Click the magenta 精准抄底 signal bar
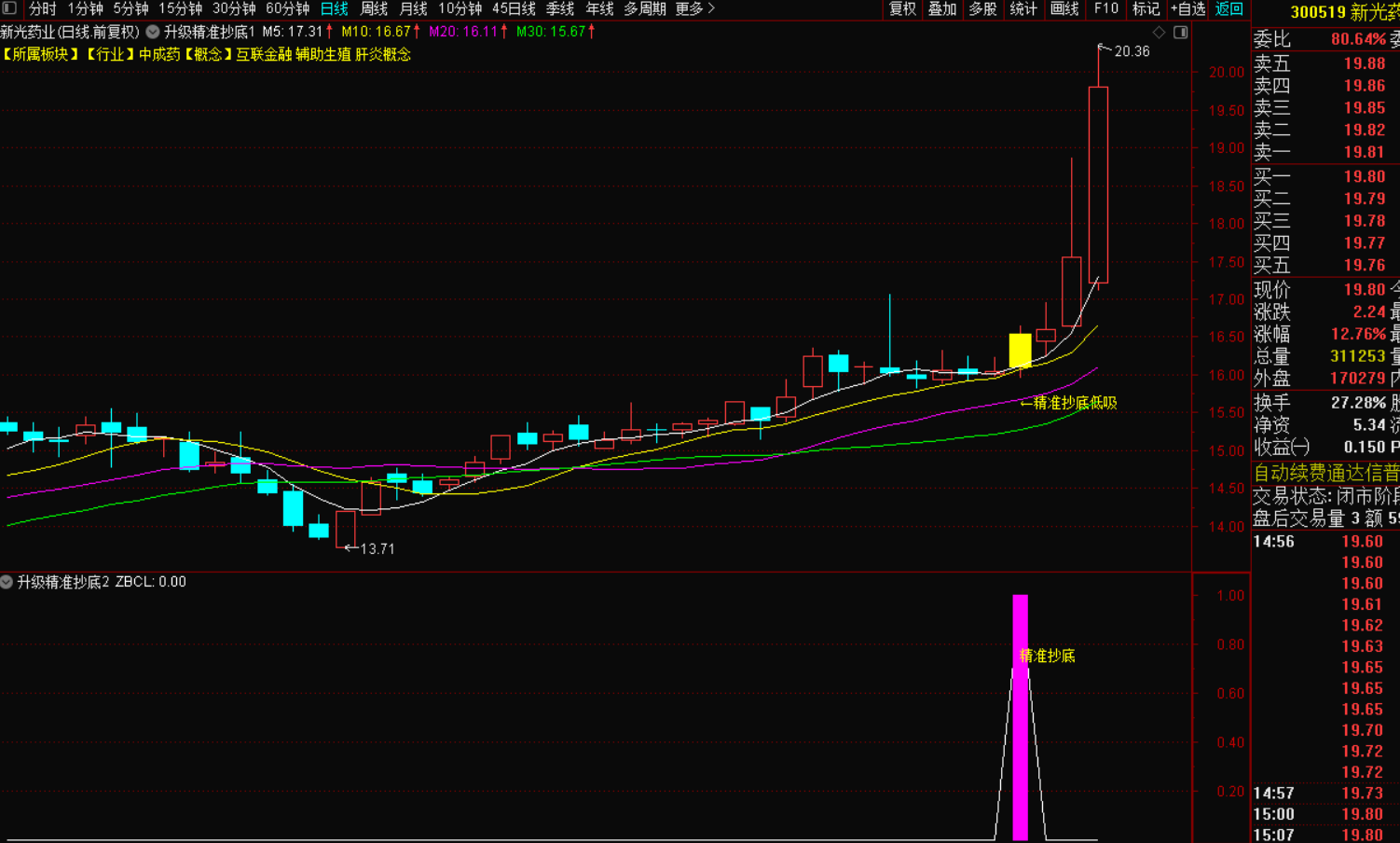 (1020, 718)
